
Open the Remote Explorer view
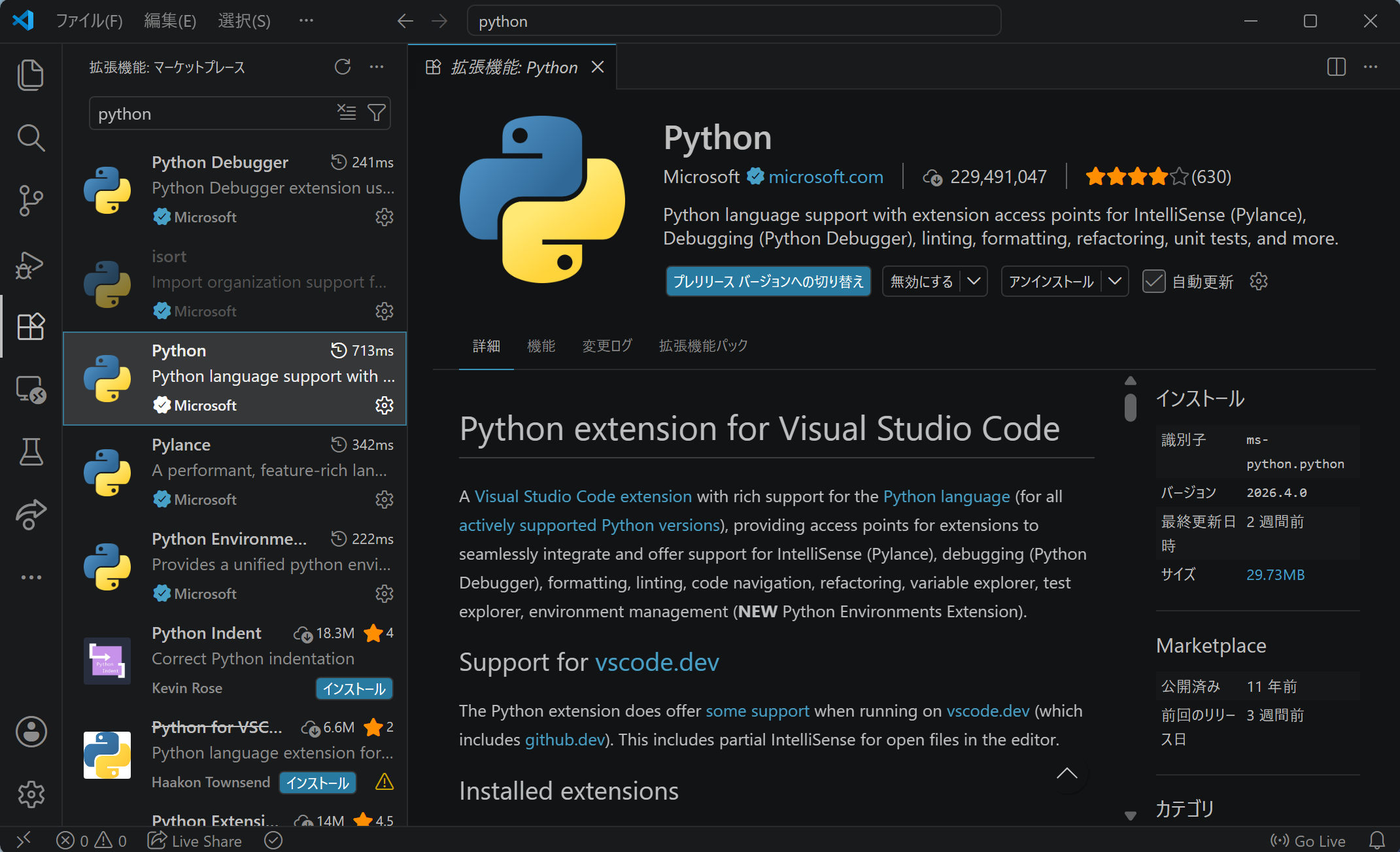[31, 390]
